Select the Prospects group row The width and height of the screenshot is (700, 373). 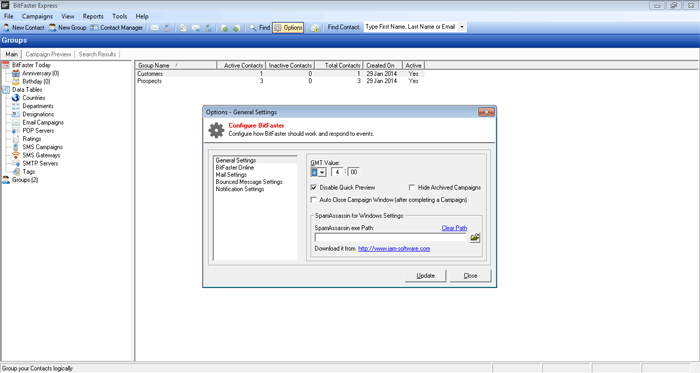tap(280, 81)
